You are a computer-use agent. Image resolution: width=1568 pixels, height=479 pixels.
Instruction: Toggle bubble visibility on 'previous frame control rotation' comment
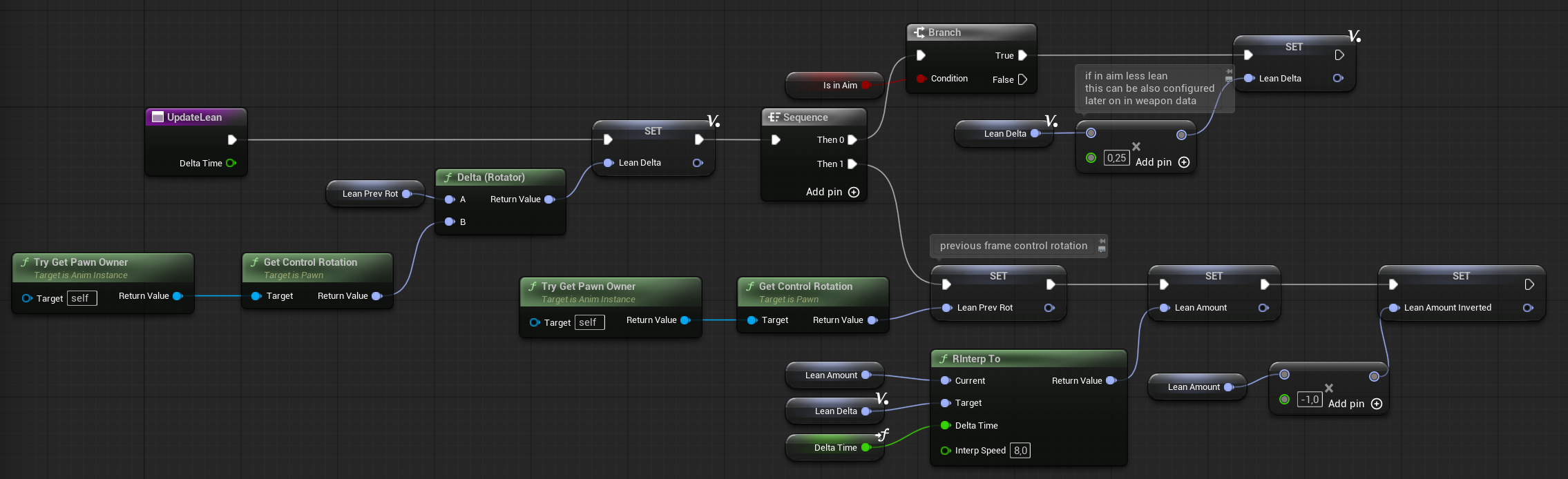point(1102,249)
